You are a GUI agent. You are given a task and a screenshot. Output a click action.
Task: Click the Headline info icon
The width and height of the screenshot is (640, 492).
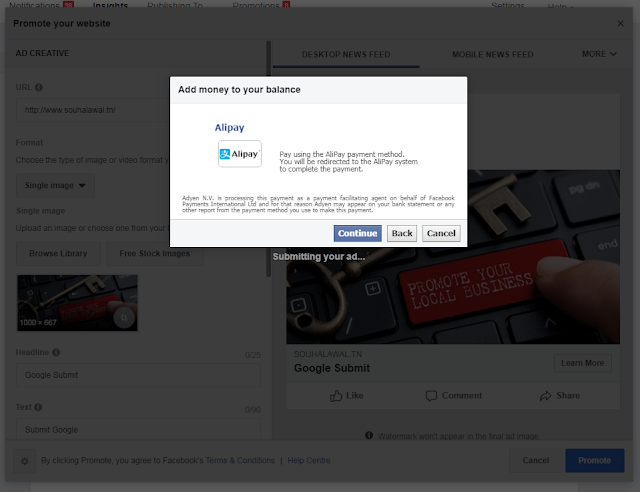point(56,352)
